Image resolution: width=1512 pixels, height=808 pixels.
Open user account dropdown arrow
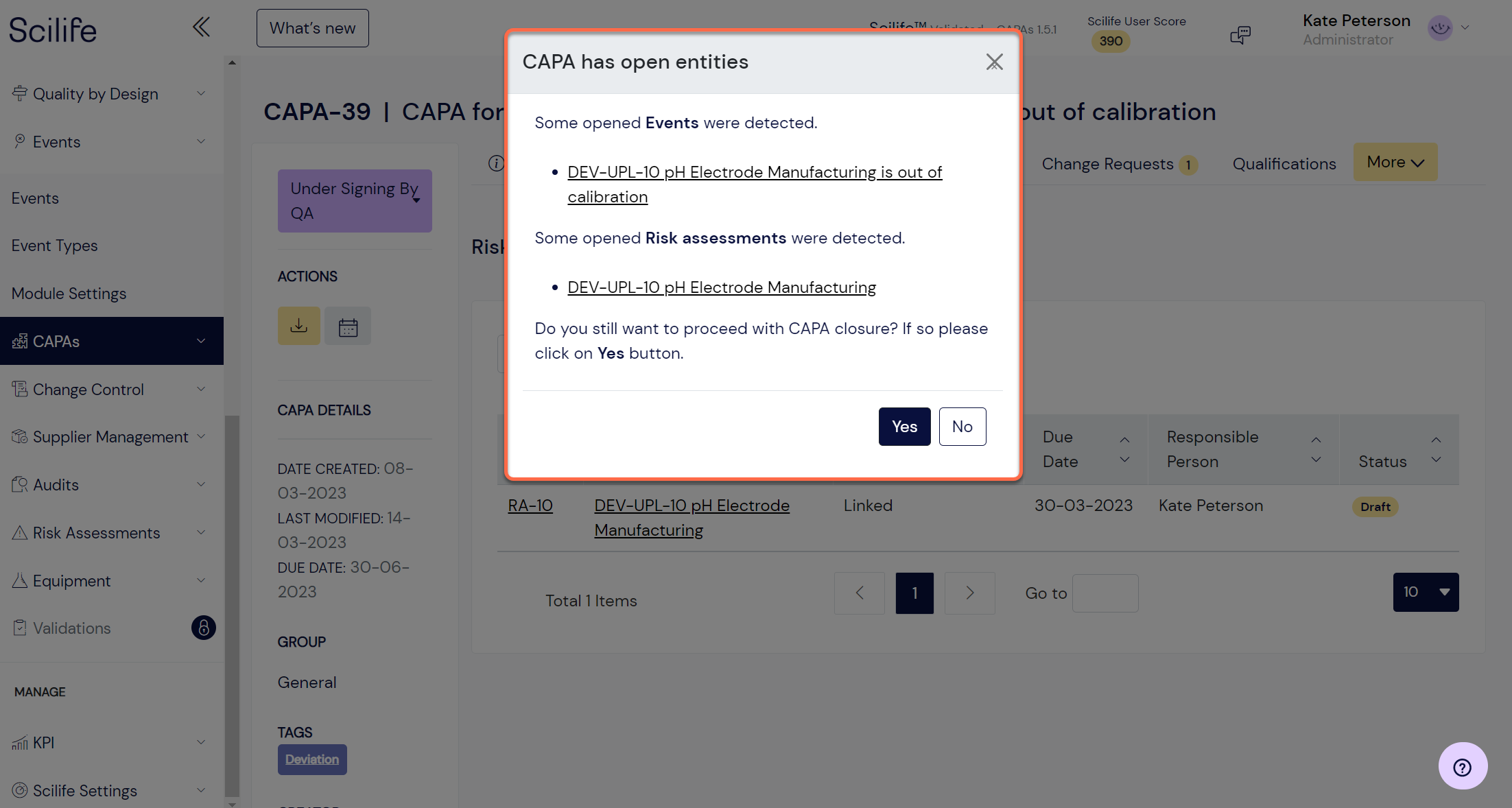(1465, 28)
